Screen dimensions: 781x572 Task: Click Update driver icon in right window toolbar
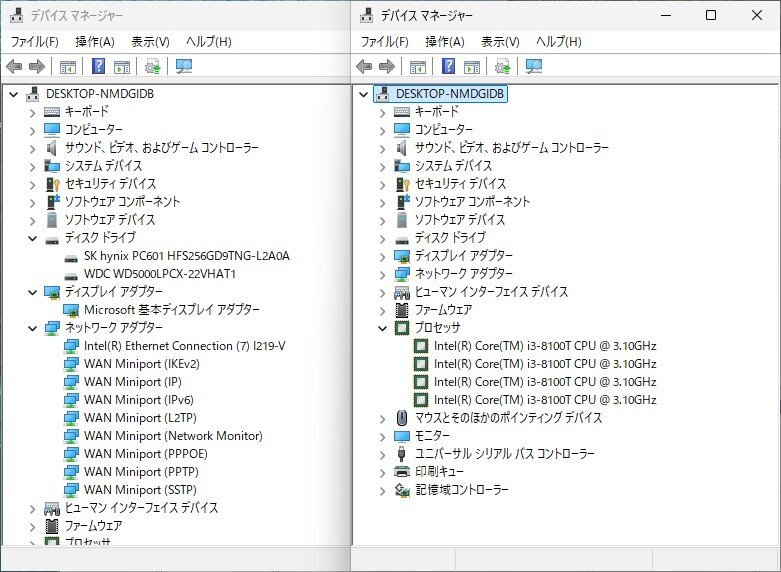tap(503, 66)
